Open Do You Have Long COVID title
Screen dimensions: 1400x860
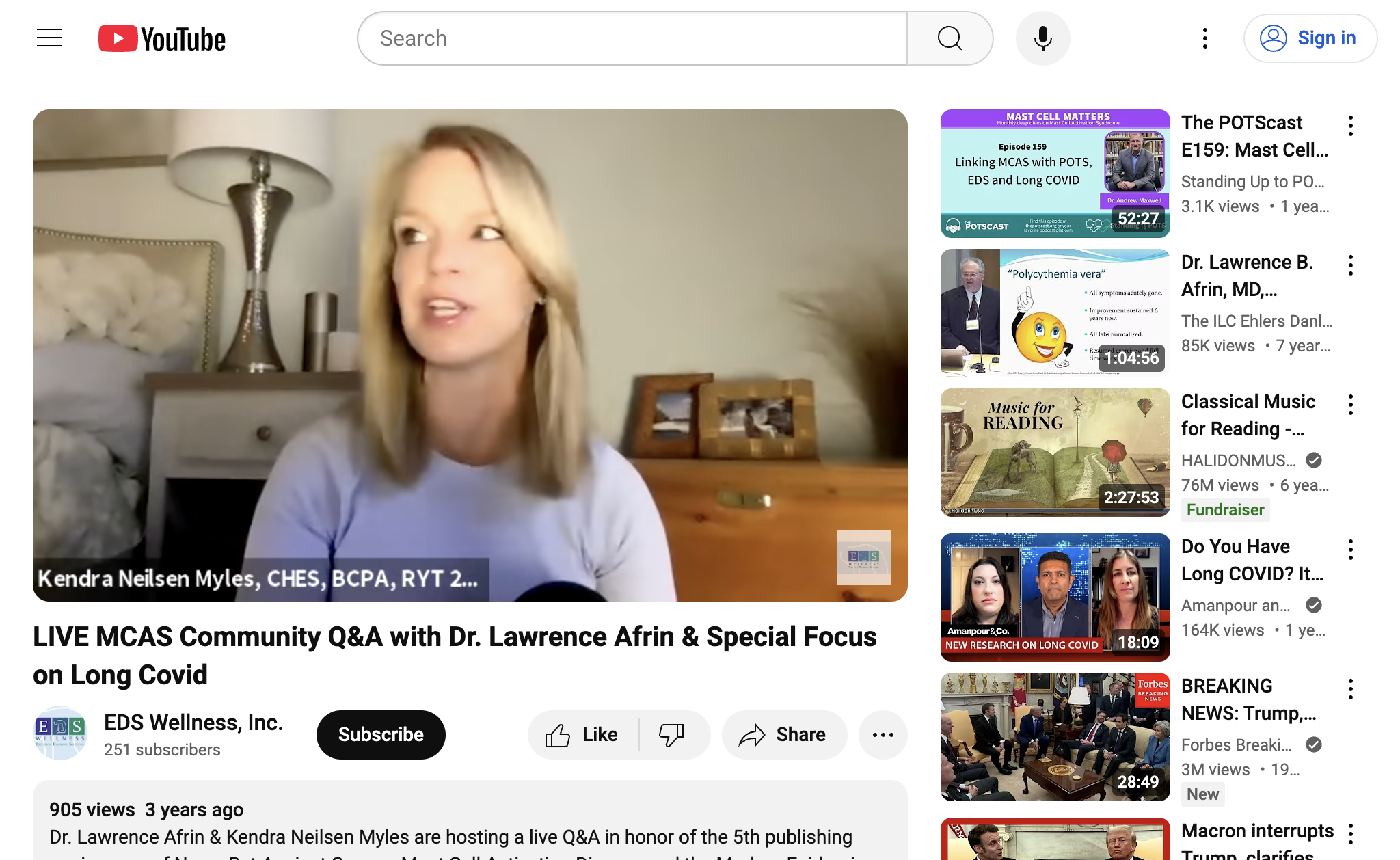[1252, 560]
